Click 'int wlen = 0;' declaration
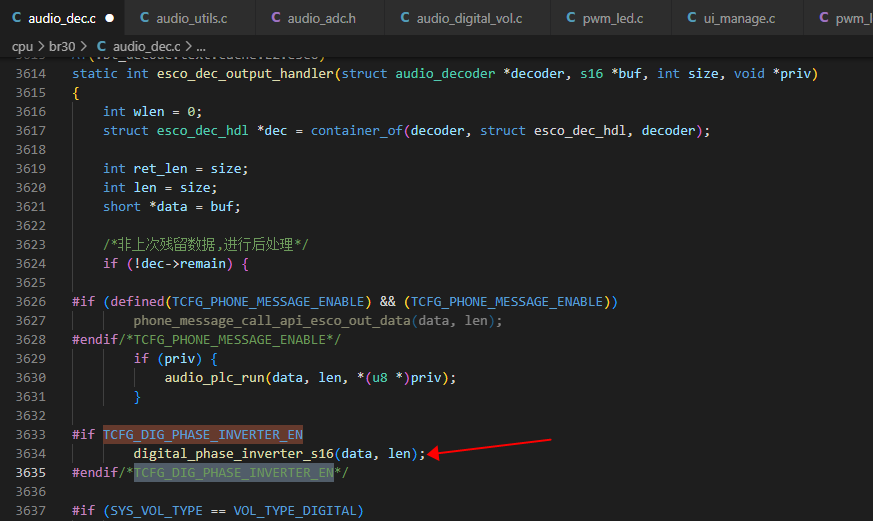873x521 pixels. pos(153,111)
